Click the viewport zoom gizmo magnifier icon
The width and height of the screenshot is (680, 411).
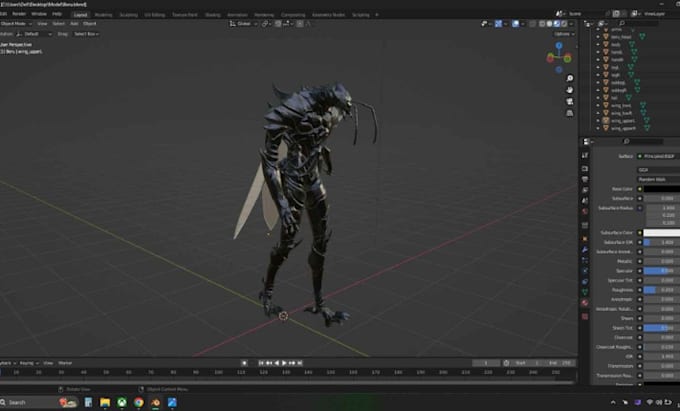click(570, 78)
